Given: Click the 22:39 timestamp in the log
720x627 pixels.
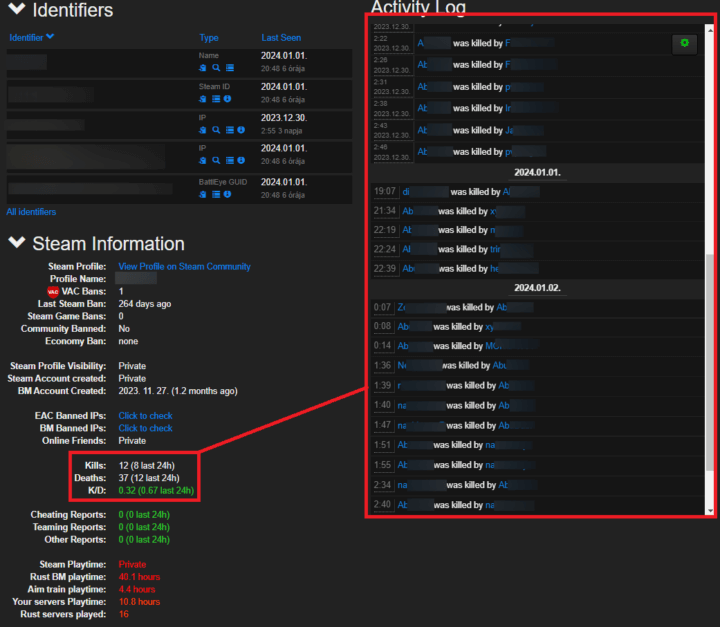Looking at the screenshot, I should pos(384,269).
